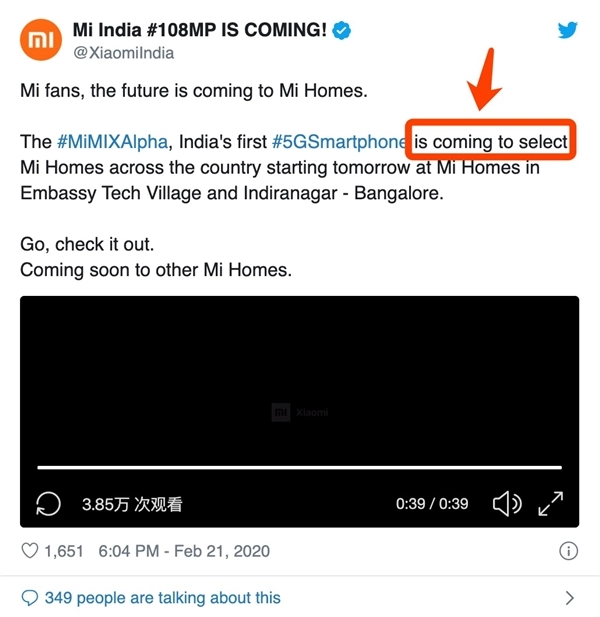Open the #5GSmartphone hashtag

point(339,142)
